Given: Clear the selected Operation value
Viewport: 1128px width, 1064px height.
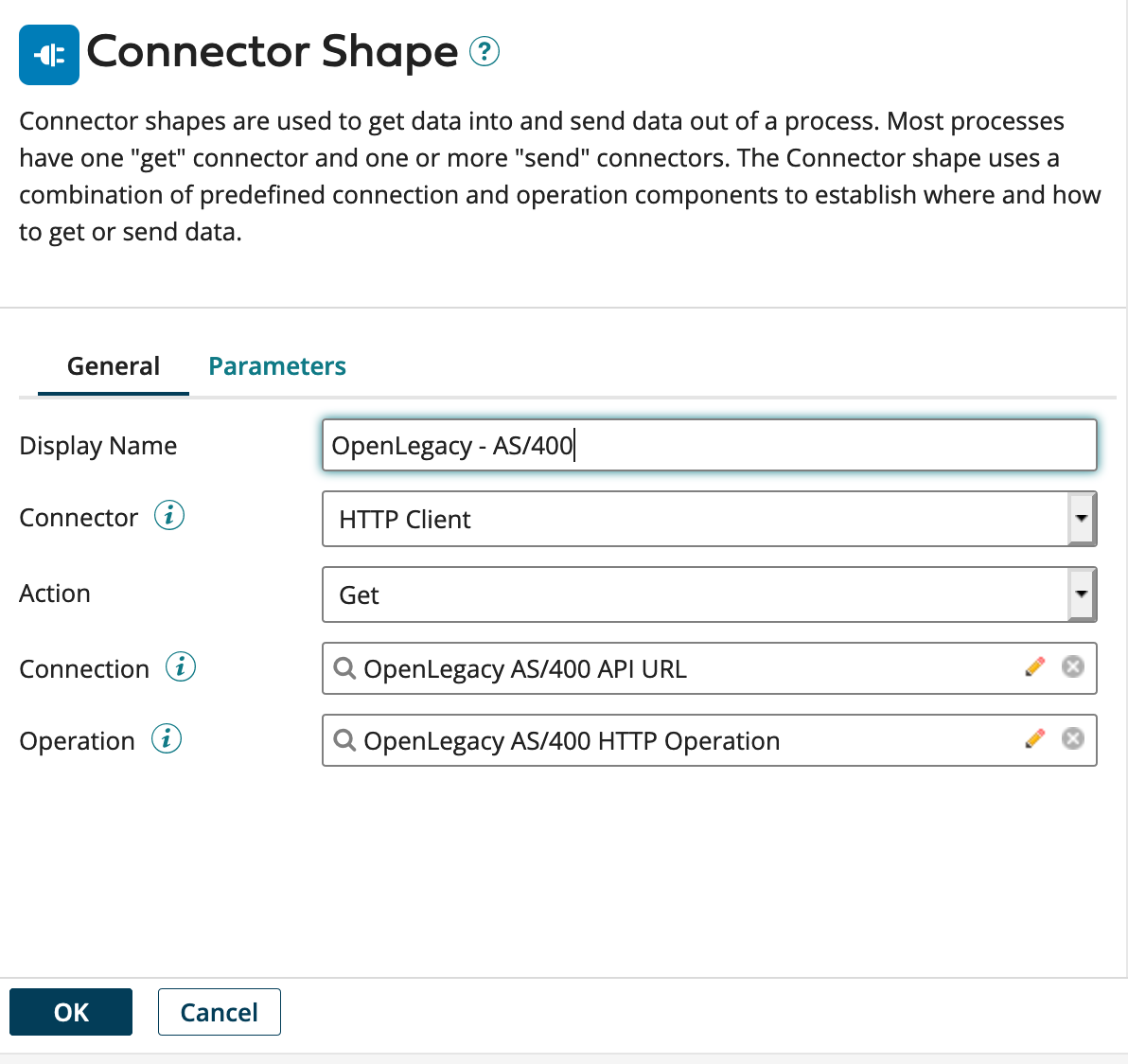Looking at the screenshot, I should click(x=1073, y=739).
